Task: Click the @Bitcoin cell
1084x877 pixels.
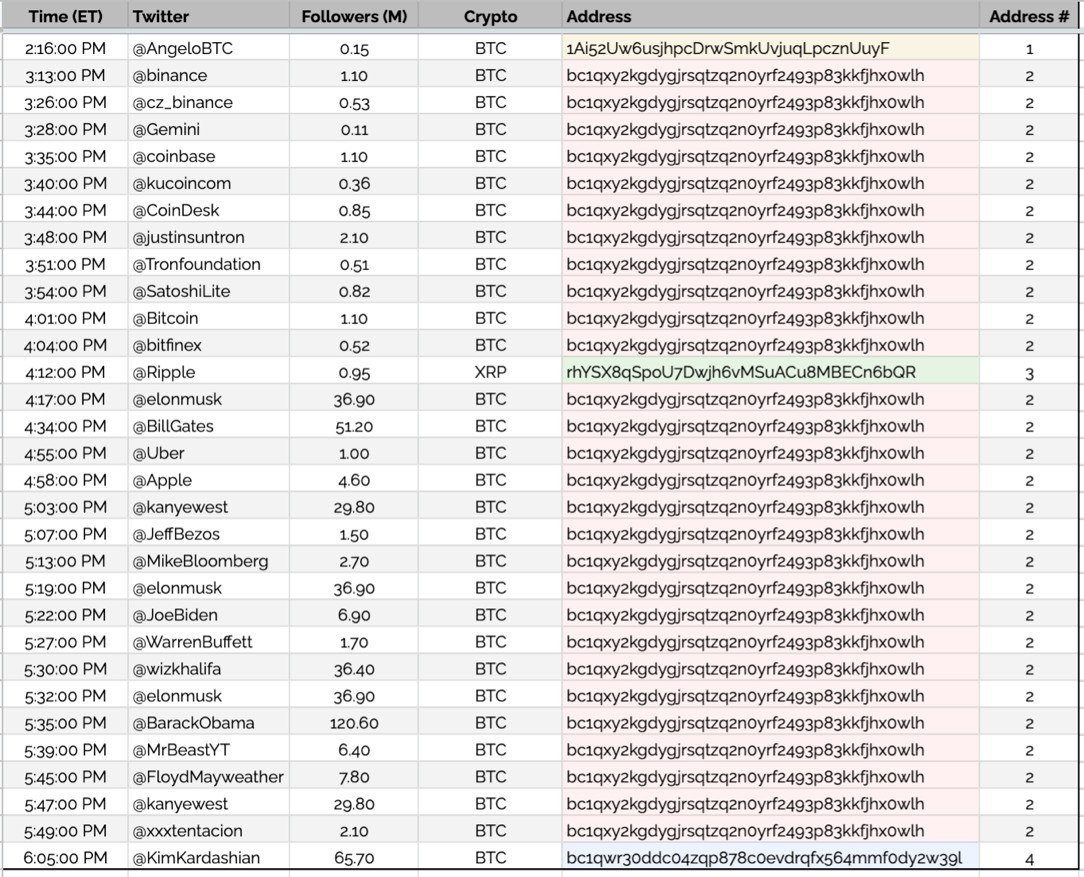Action: [208, 318]
